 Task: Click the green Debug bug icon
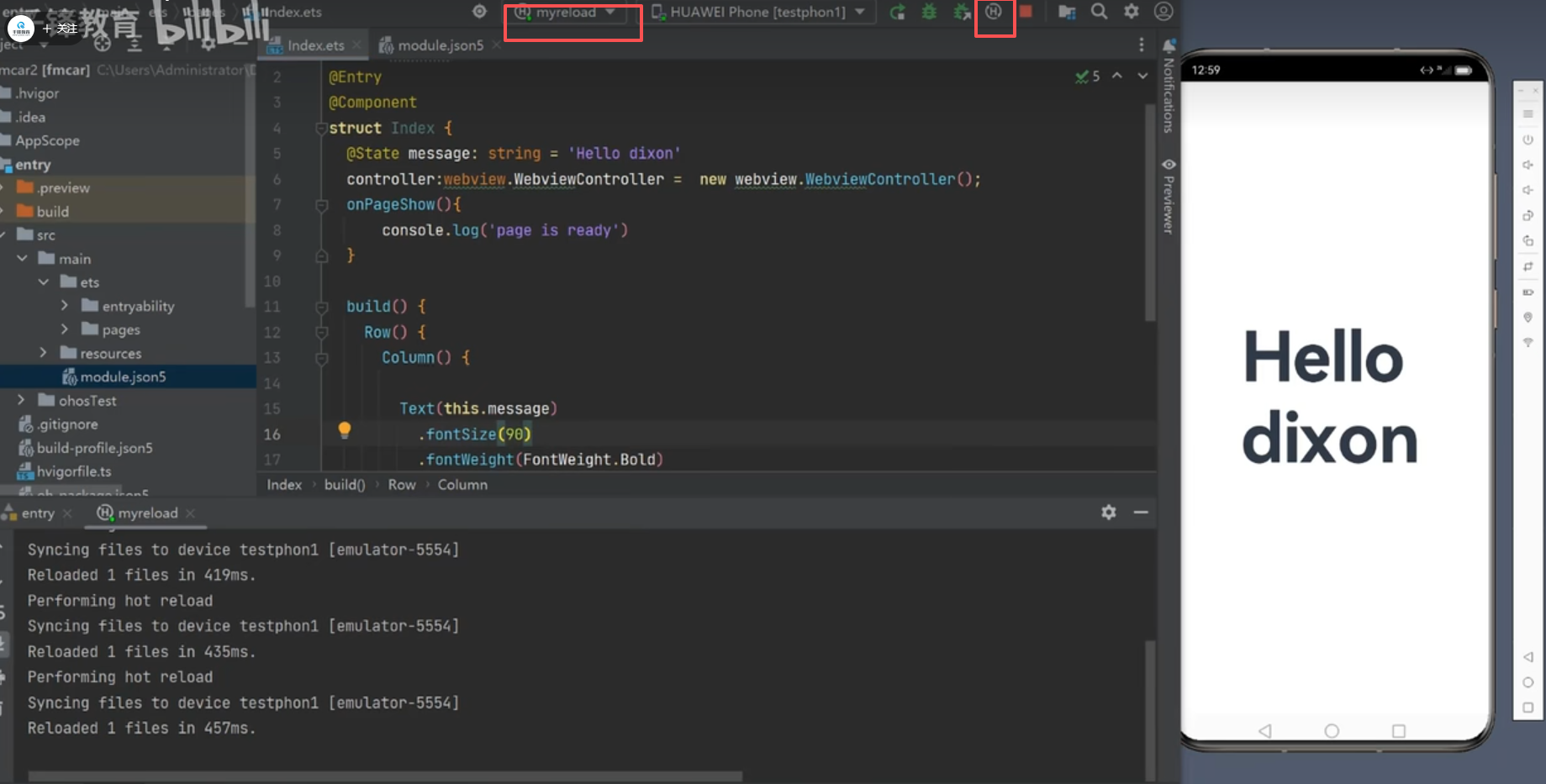(x=930, y=12)
